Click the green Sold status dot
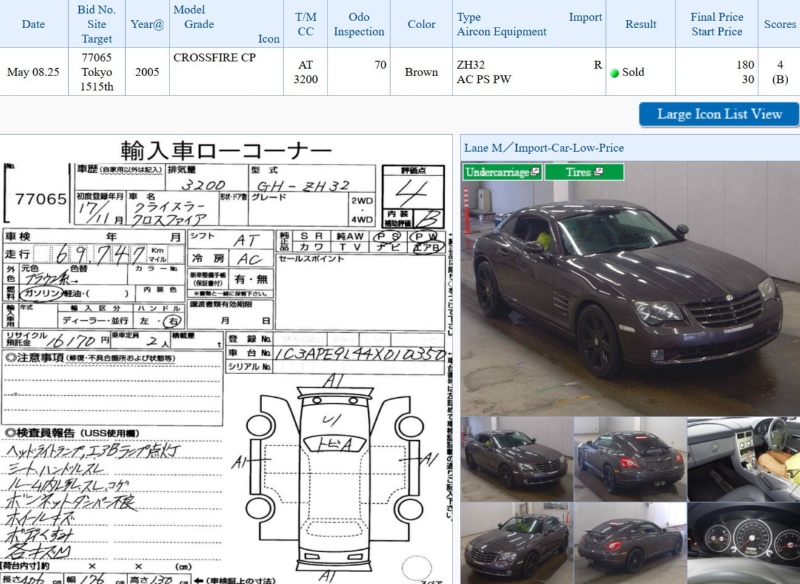This screenshot has height=584, width=800. tap(615, 73)
